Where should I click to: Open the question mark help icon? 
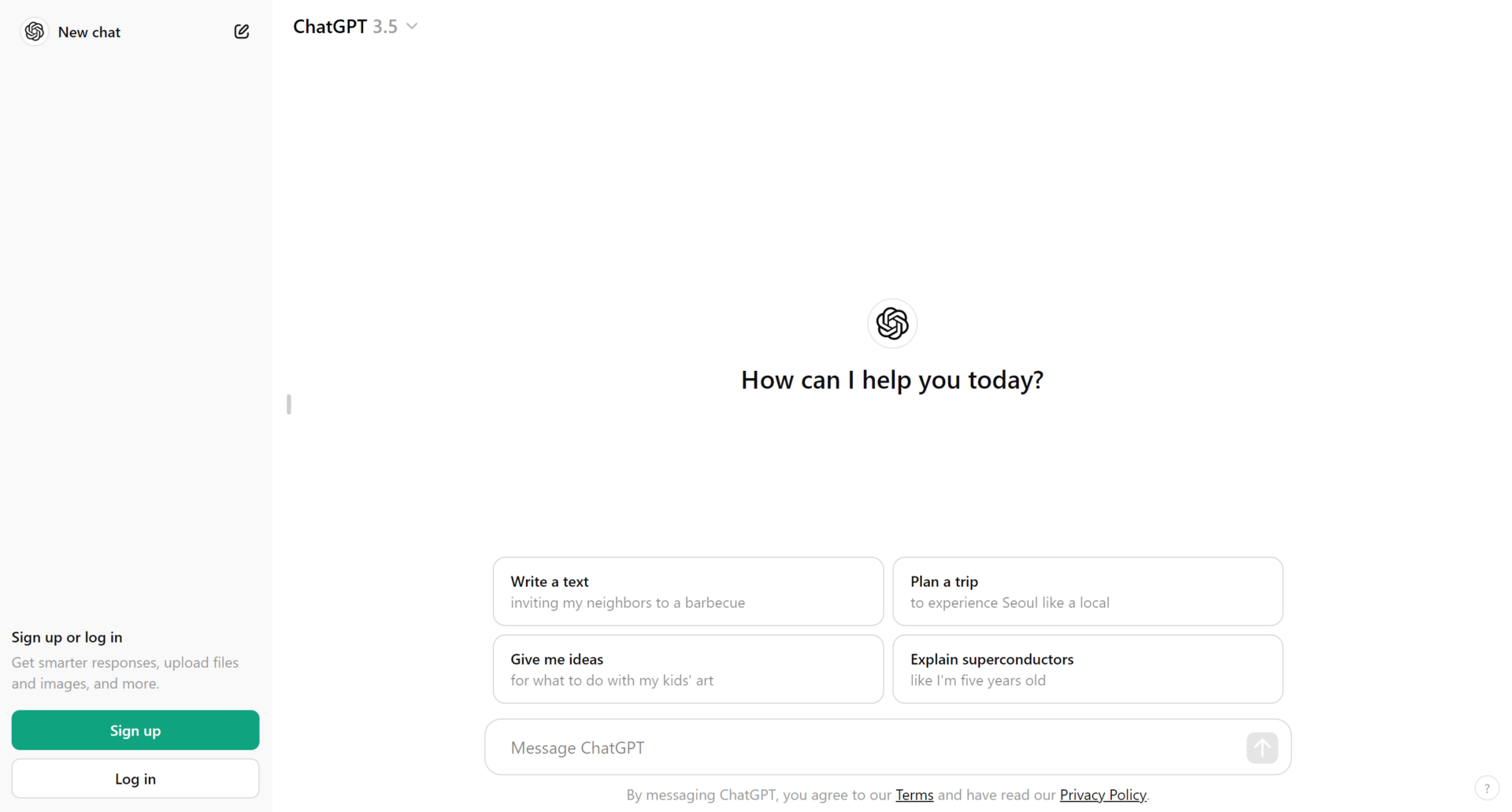click(x=1486, y=788)
